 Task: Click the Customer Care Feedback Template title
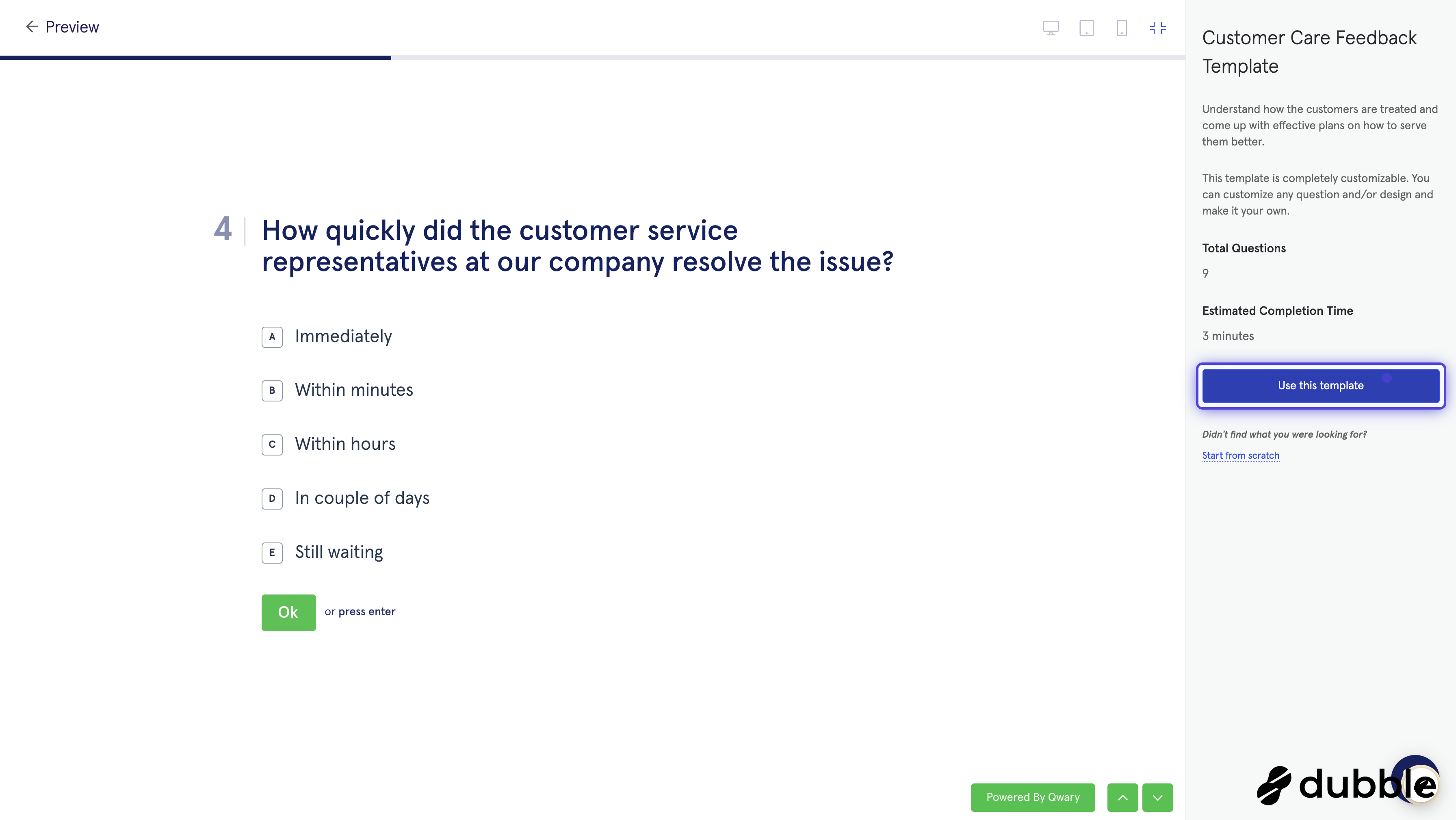point(1309,52)
